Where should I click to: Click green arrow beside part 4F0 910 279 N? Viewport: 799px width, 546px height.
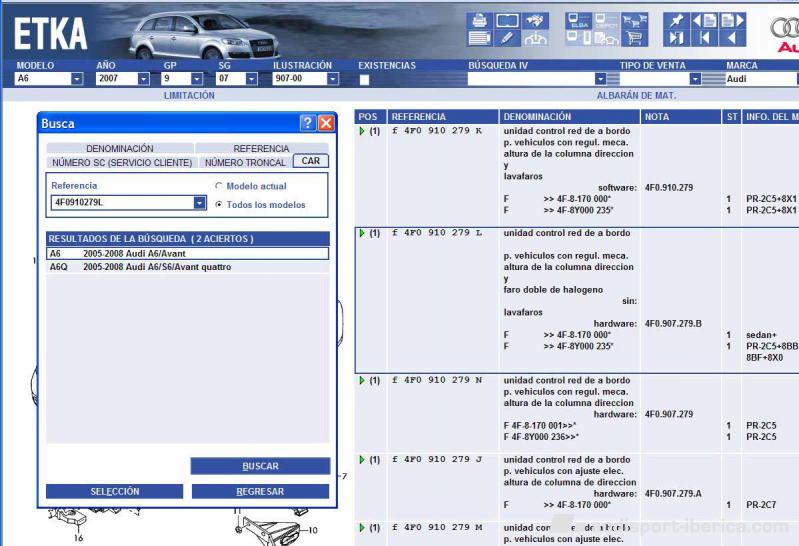(362, 380)
